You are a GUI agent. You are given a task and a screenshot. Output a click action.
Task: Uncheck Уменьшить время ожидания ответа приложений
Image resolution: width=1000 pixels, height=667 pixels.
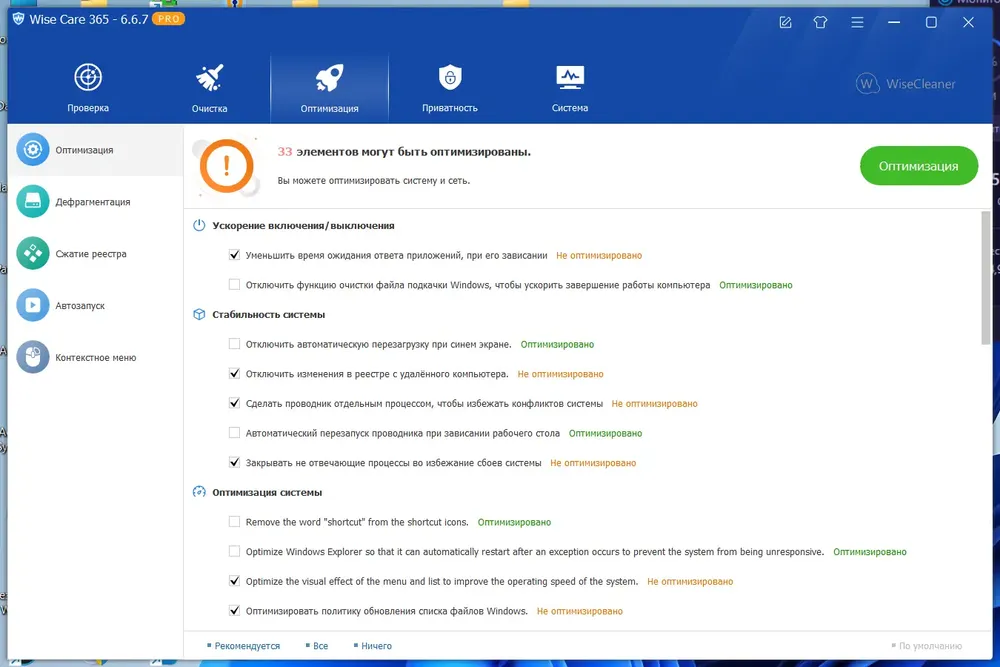[x=235, y=256]
